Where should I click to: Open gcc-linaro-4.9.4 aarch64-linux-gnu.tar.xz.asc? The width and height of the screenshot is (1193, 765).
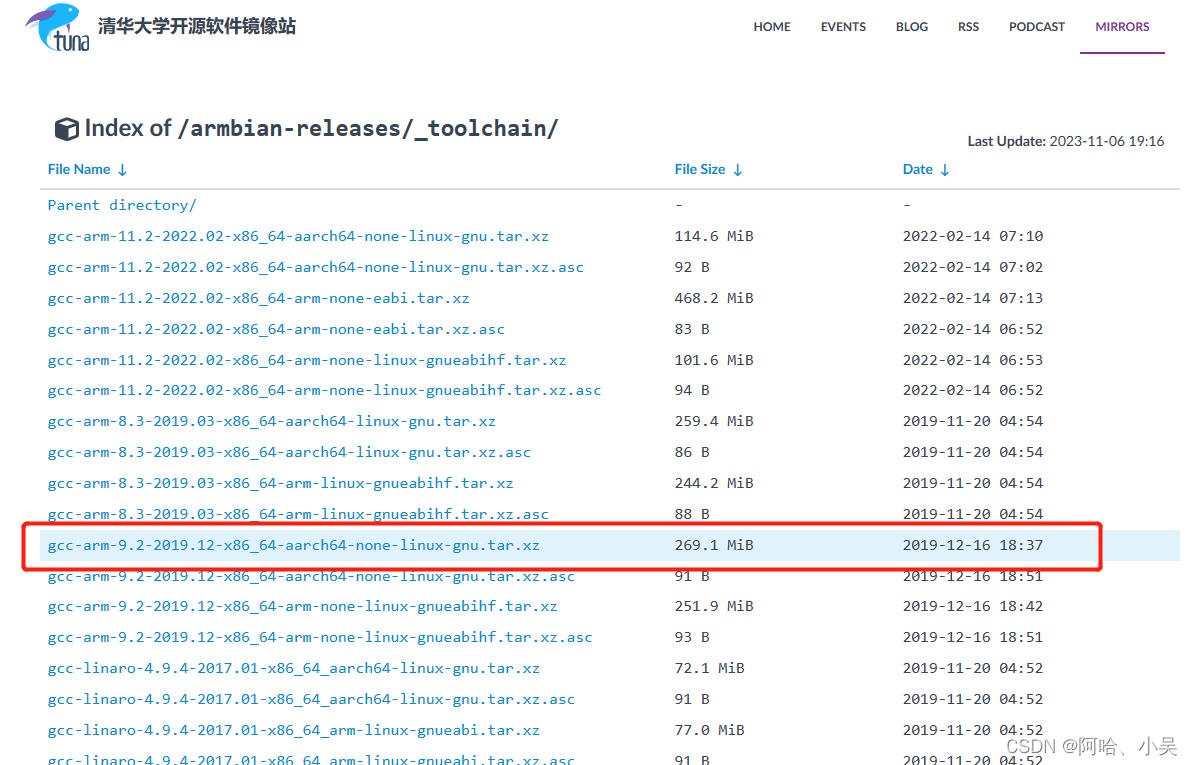click(310, 699)
